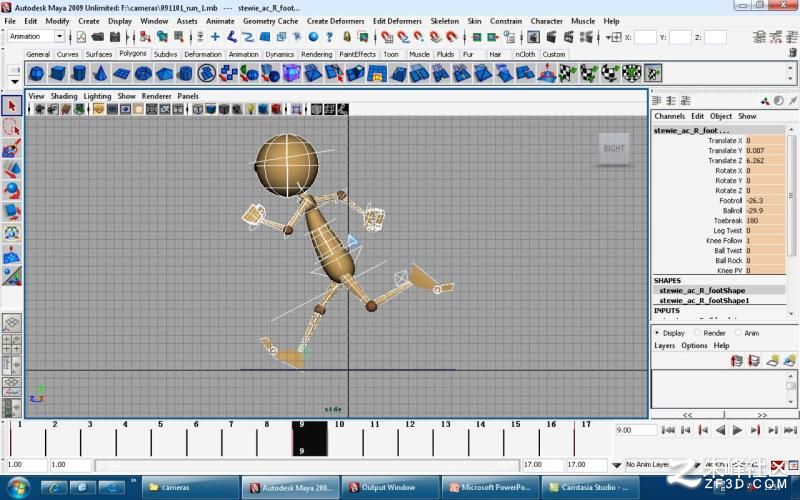Open animation preferences icon

click(x=793, y=465)
